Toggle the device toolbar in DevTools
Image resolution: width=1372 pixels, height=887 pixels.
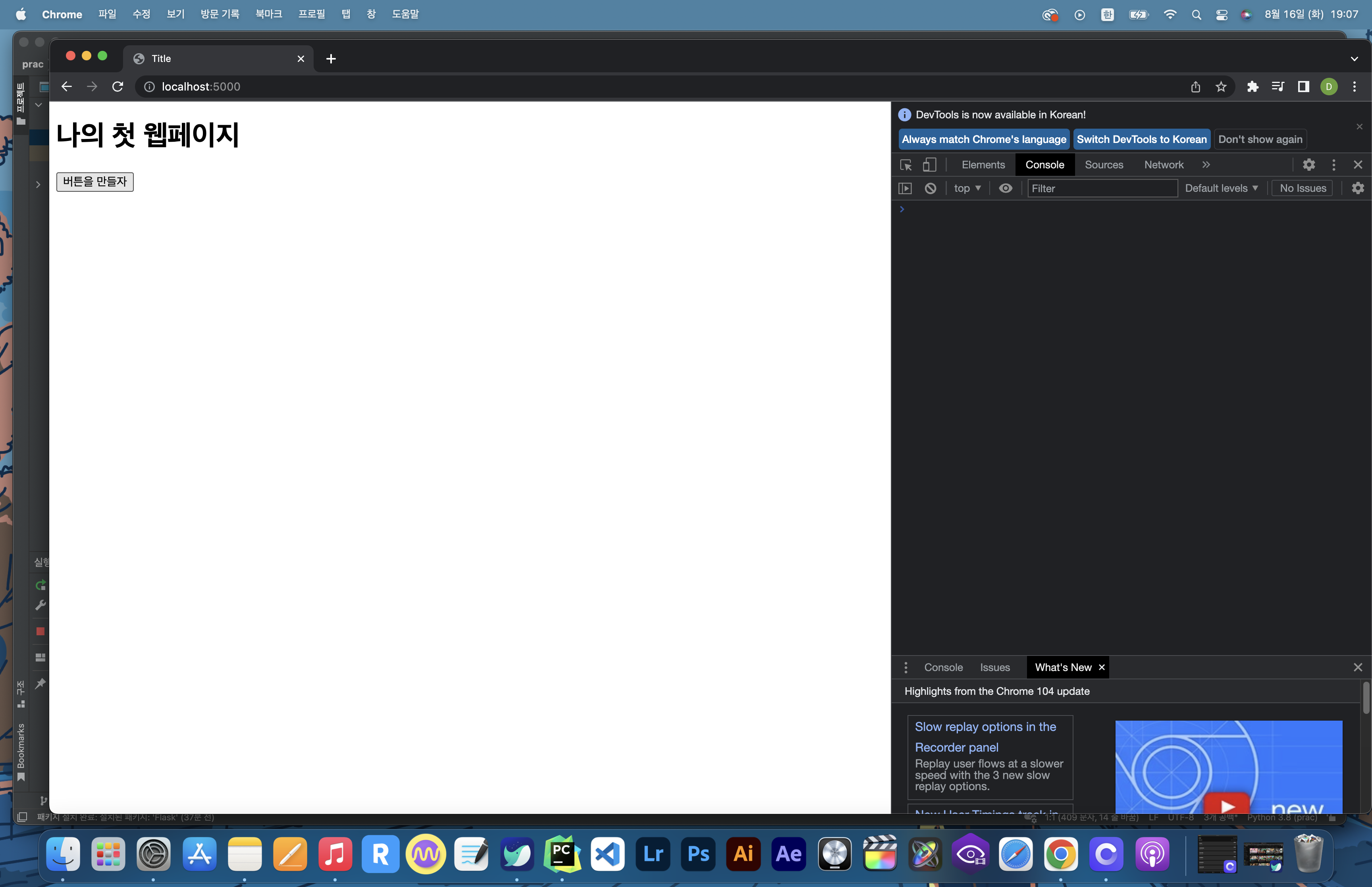pos(929,165)
